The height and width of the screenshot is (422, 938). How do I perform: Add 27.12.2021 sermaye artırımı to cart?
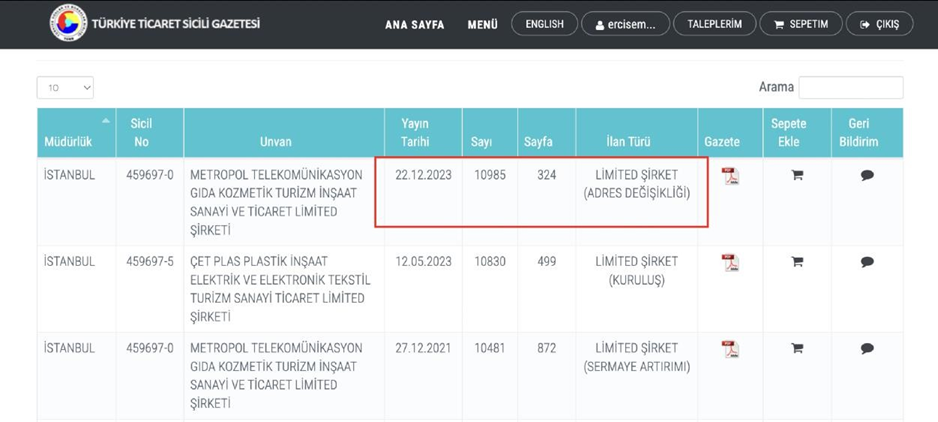(x=797, y=348)
